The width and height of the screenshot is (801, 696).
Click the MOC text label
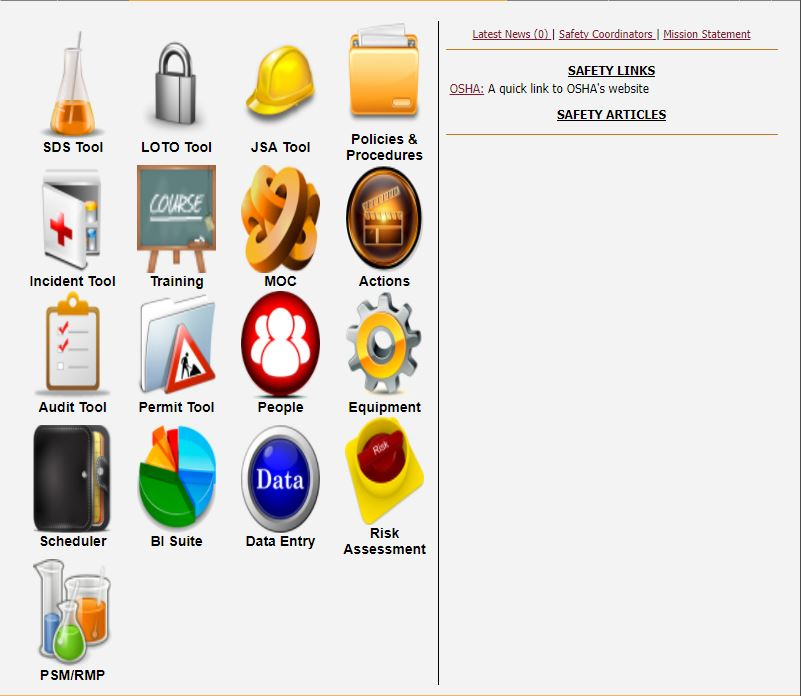(x=280, y=281)
